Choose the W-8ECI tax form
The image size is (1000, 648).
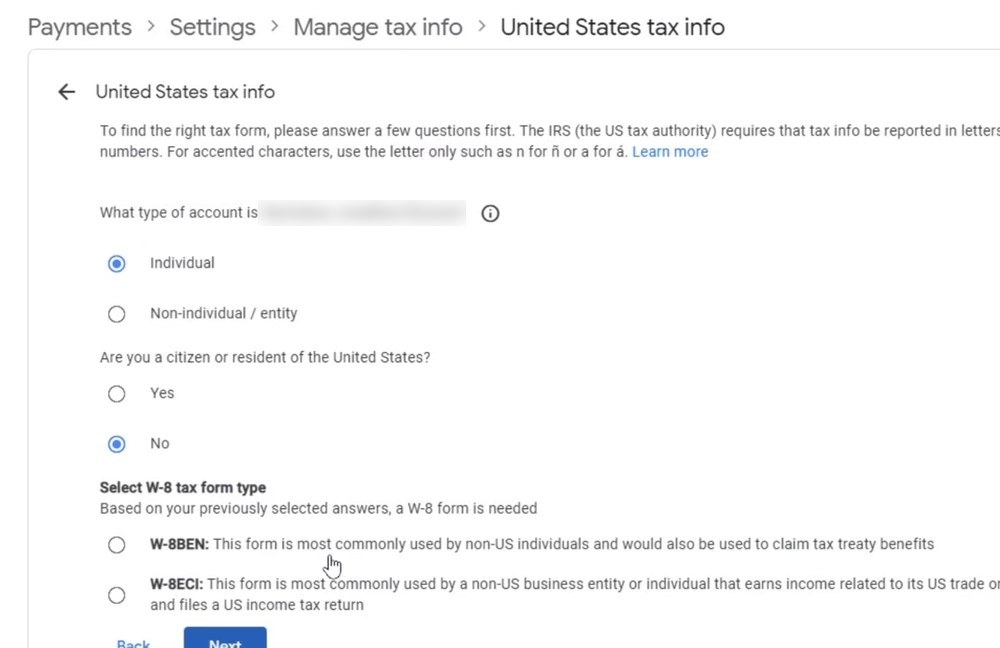(x=117, y=595)
